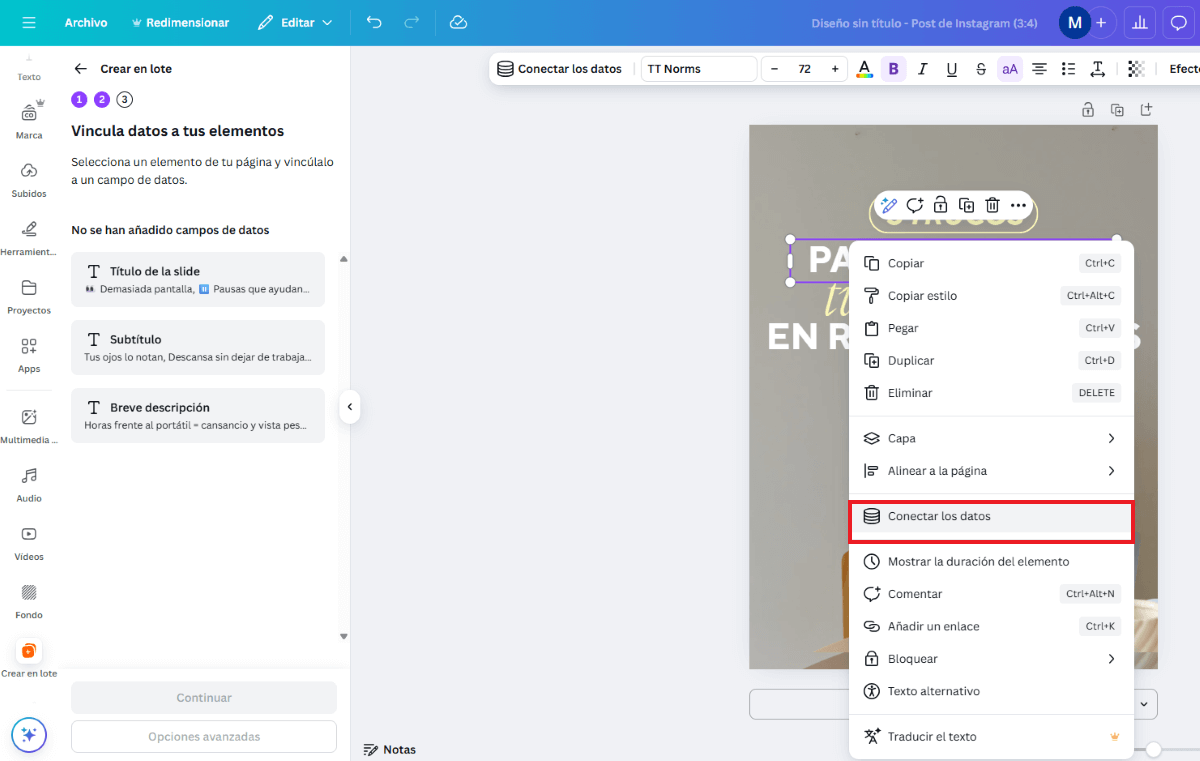Toggle the underline formatting

951,68
